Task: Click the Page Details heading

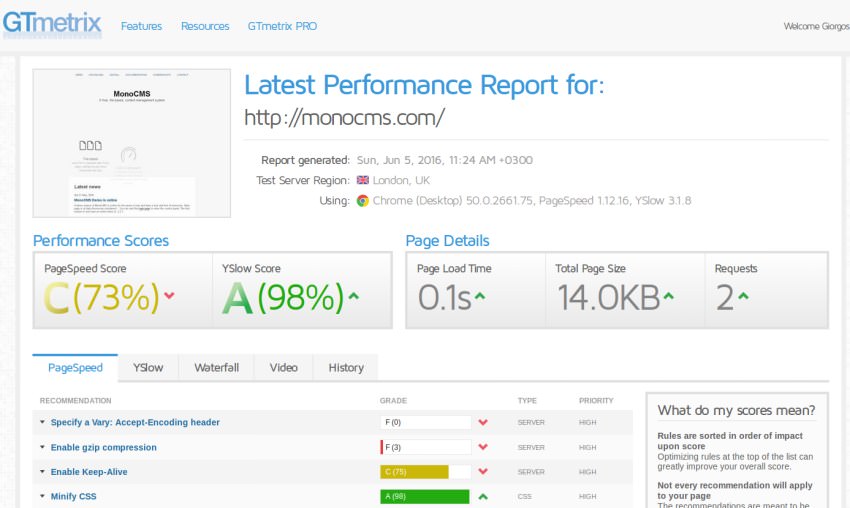Action: pyautogui.click(x=447, y=241)
